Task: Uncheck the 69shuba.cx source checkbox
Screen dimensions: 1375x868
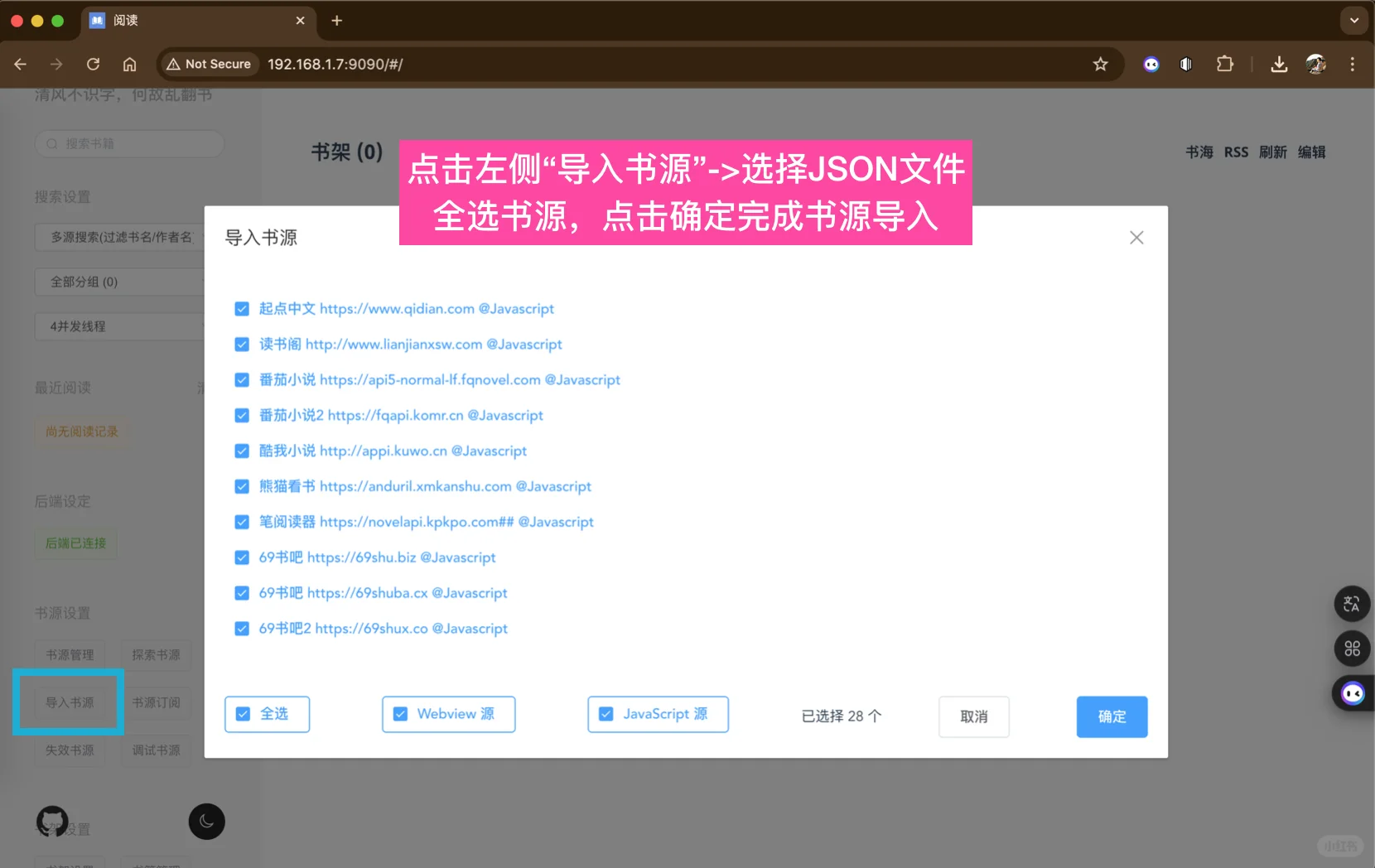Action: [242, 594]
